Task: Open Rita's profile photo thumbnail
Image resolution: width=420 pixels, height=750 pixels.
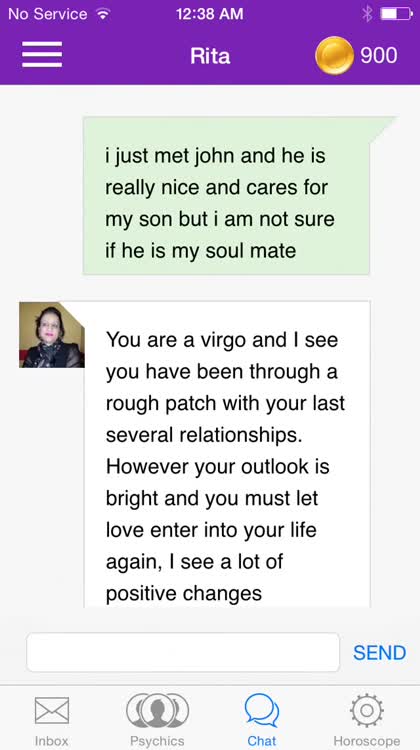Action: tap(52, 335)
